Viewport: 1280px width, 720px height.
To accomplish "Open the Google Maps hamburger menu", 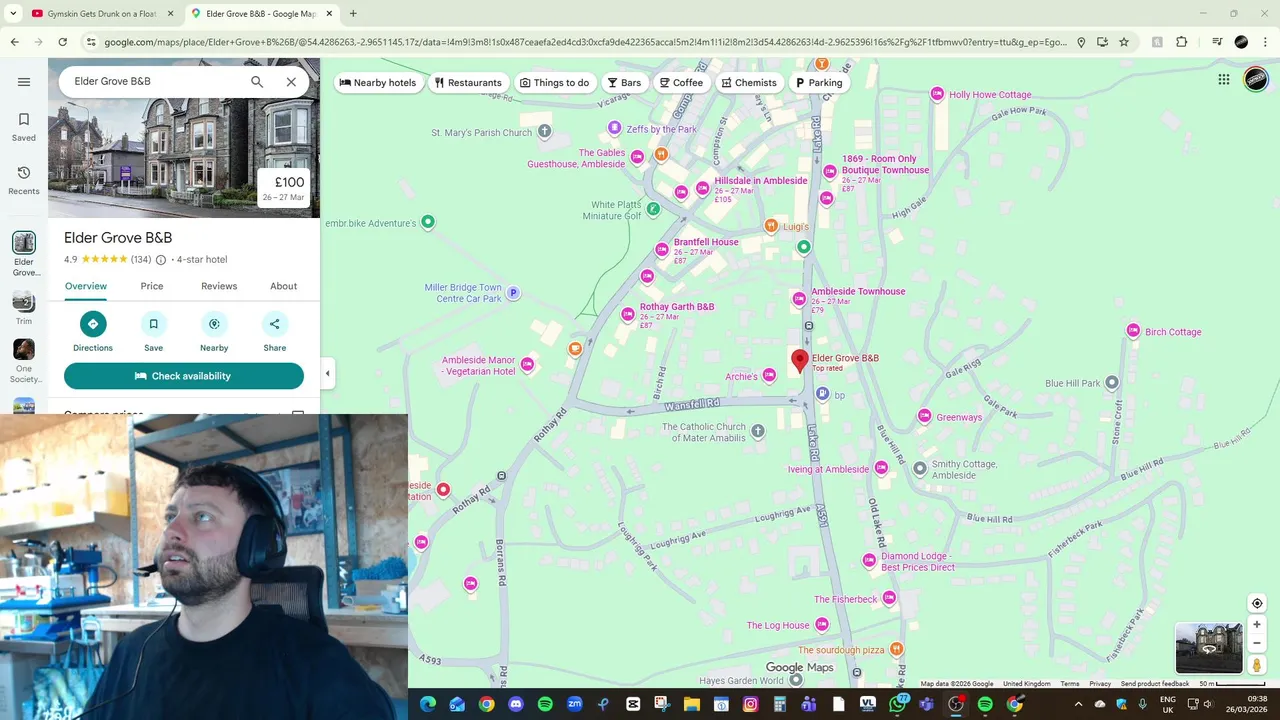I will tap(24, 82).
